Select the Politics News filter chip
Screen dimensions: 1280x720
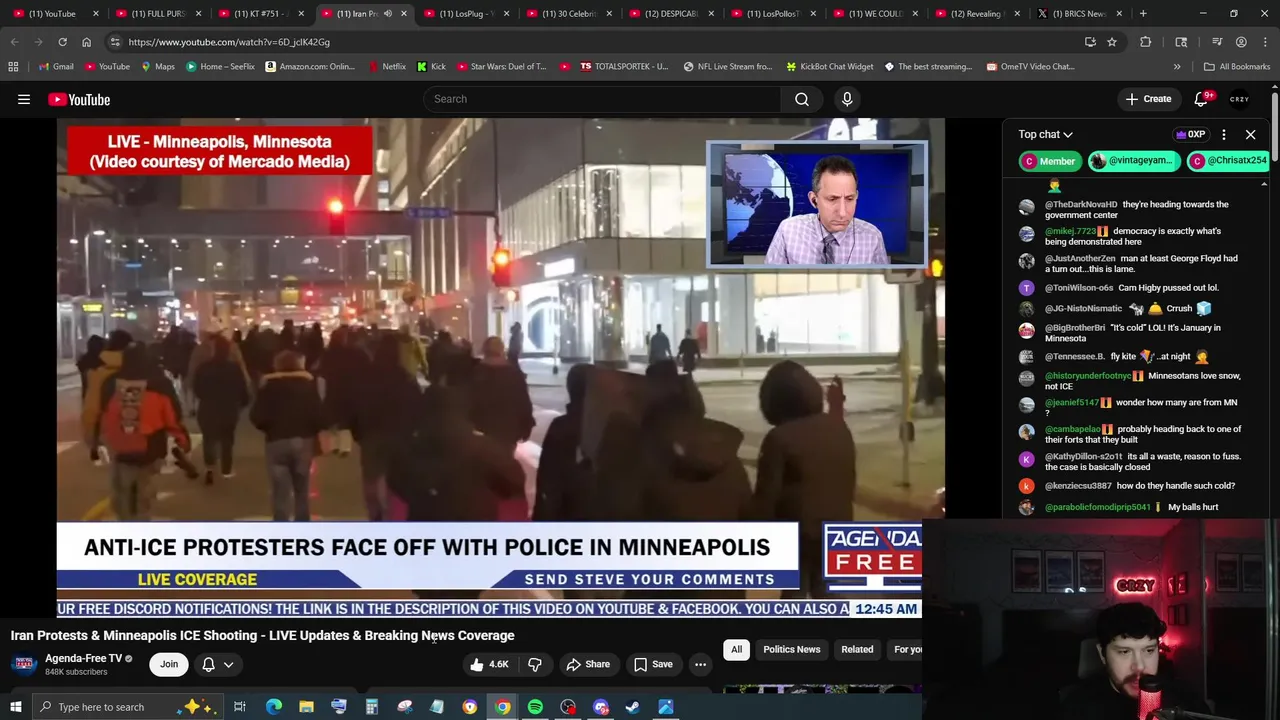[x=791, y=650]
